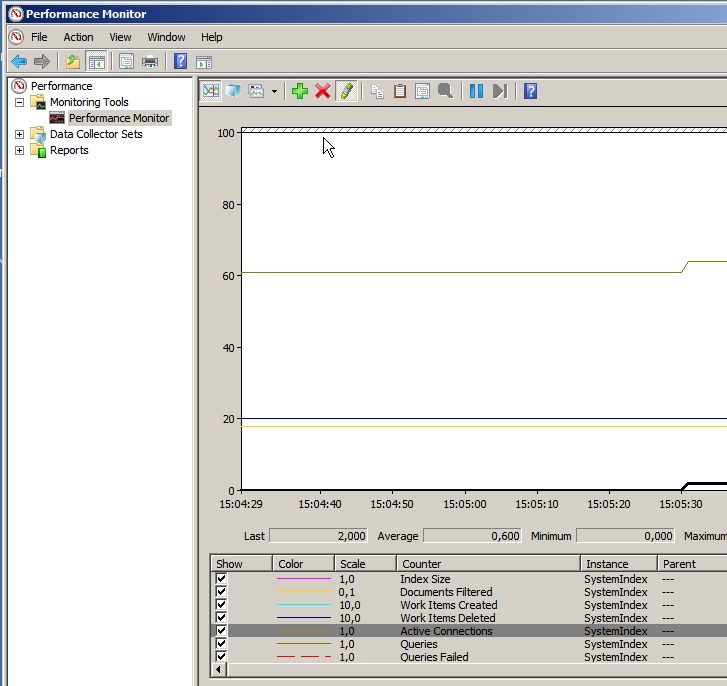
Task: Open the Action menu
Action: pyautogui.click(x=78, y=37)
